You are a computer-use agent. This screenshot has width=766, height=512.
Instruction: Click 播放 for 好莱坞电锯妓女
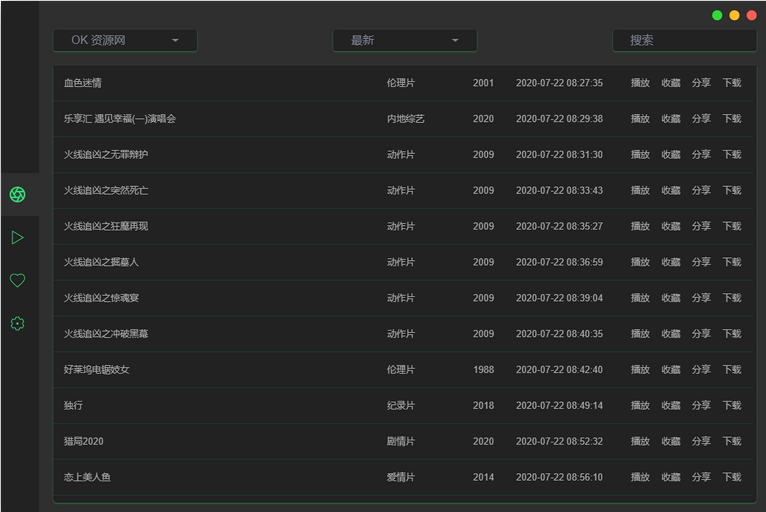click(640, 369)
